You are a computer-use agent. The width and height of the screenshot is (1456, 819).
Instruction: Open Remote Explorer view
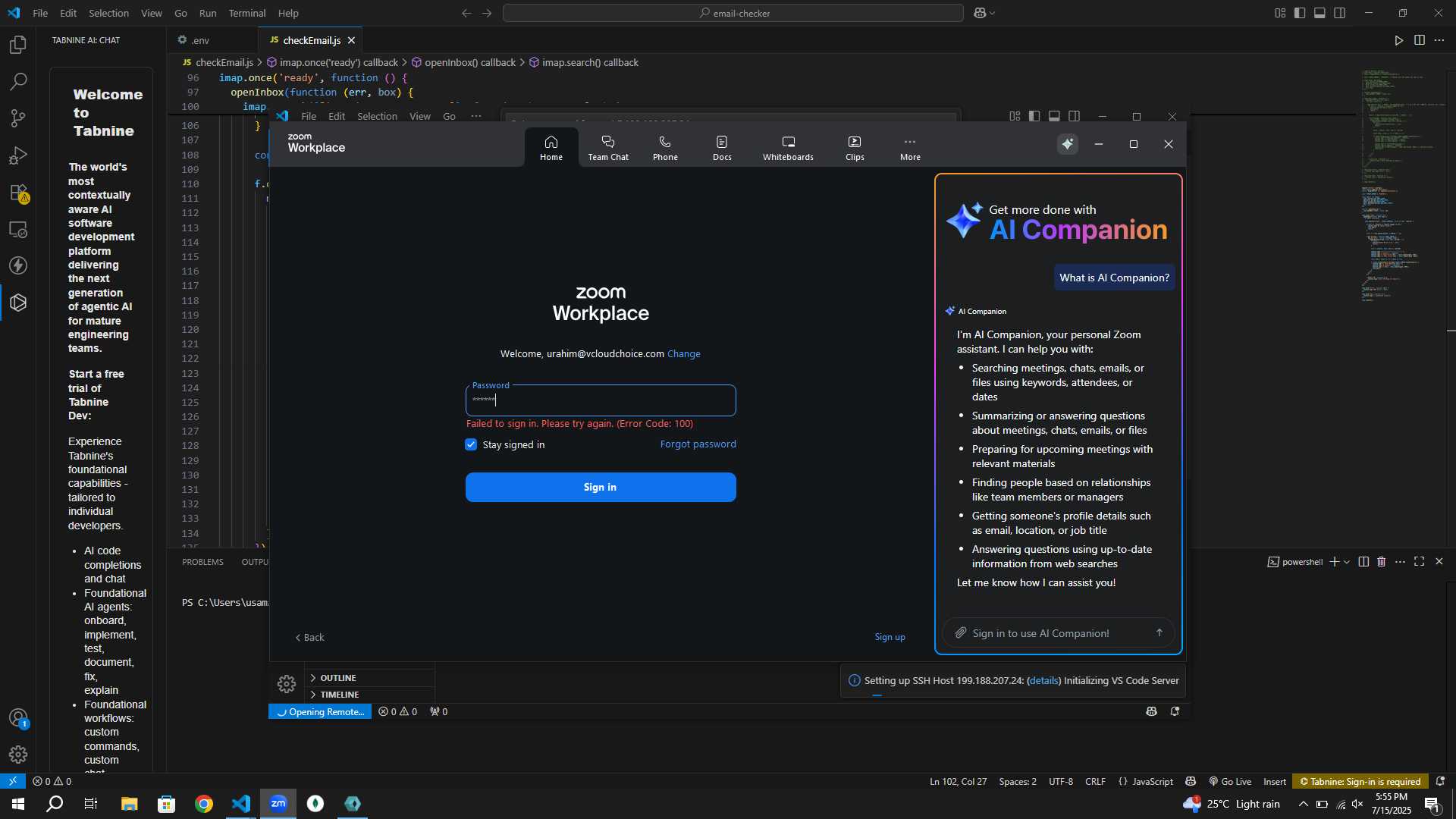(x=18, y=229)
